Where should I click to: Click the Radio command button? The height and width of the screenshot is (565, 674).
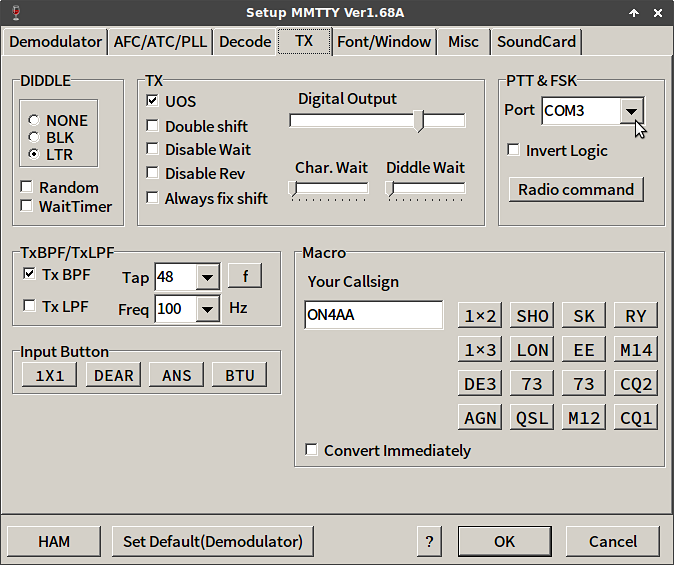(576, 190)
